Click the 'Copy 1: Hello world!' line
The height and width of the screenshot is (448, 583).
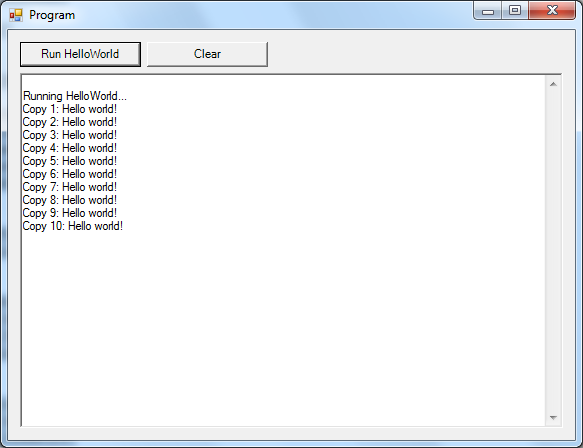pyautogui.click(x=70, y=109)
